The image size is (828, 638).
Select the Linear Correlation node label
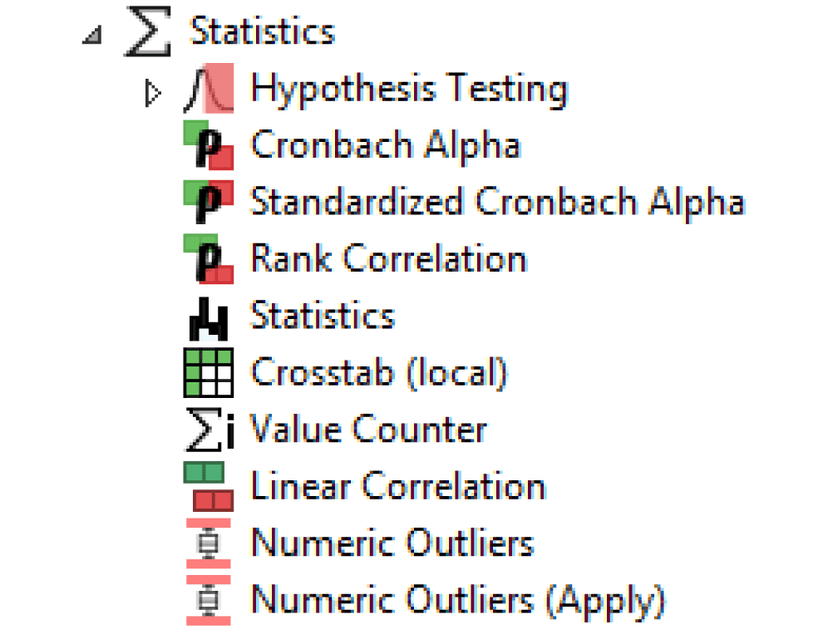398,487
